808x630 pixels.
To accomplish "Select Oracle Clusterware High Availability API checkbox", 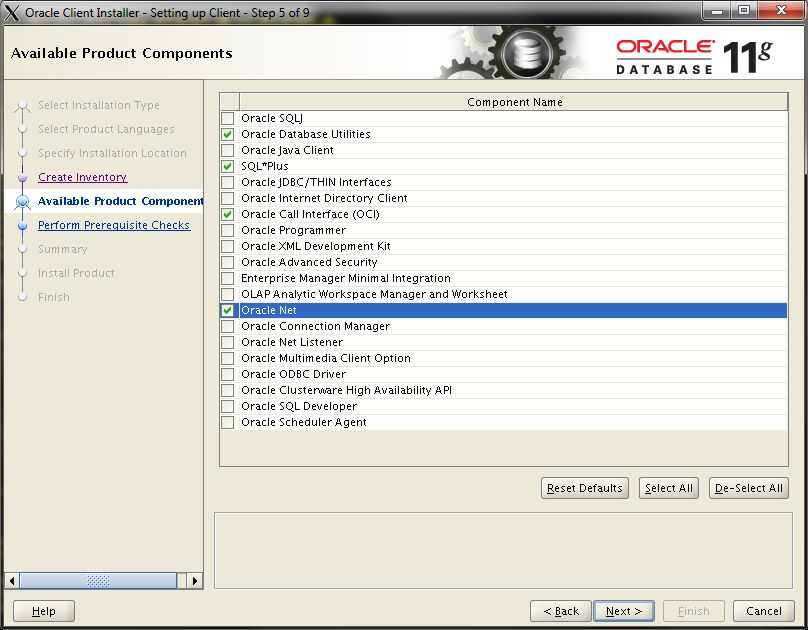I will [227, 390].
